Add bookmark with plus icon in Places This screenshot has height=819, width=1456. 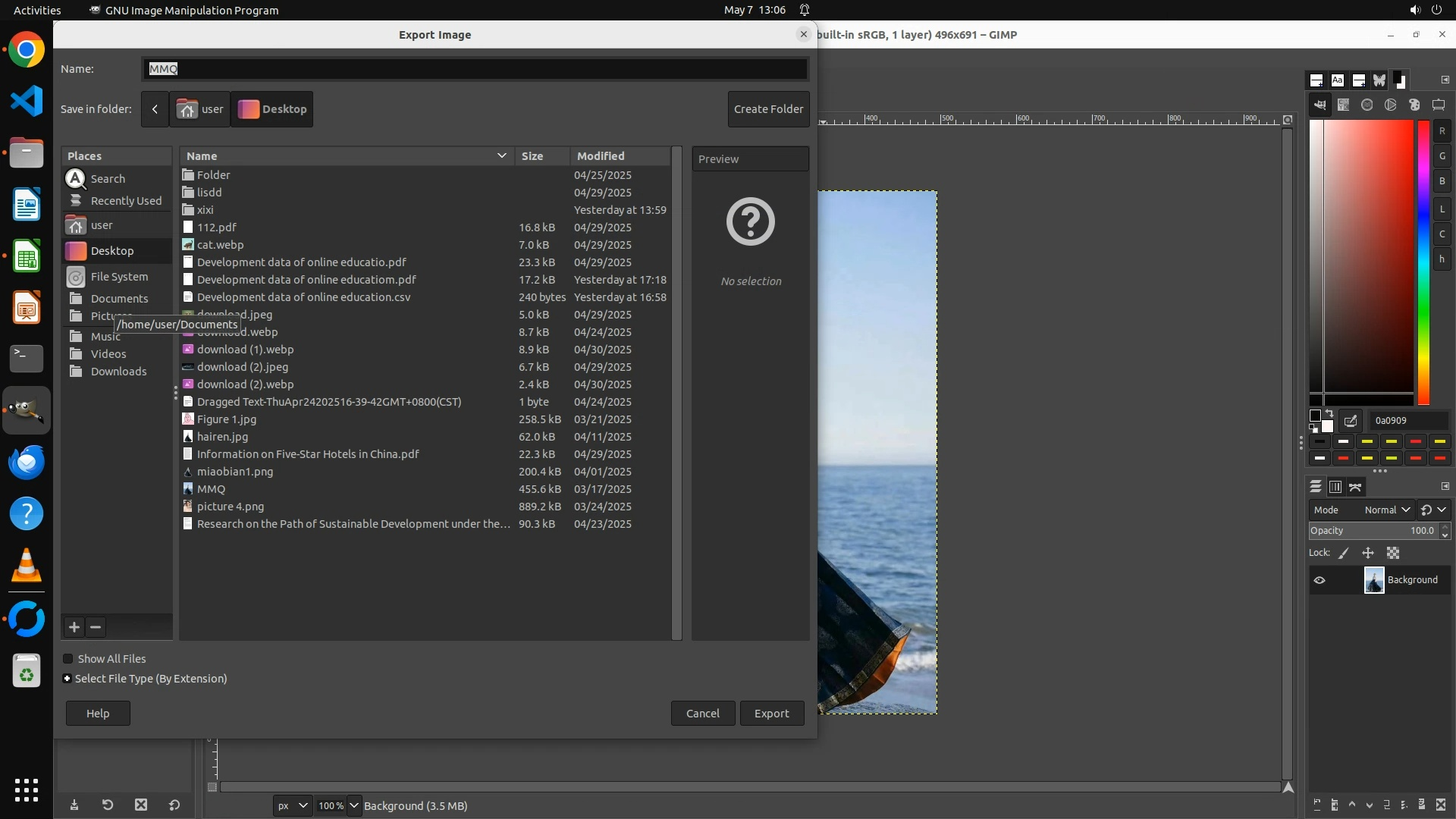click(x=74, y=627)
